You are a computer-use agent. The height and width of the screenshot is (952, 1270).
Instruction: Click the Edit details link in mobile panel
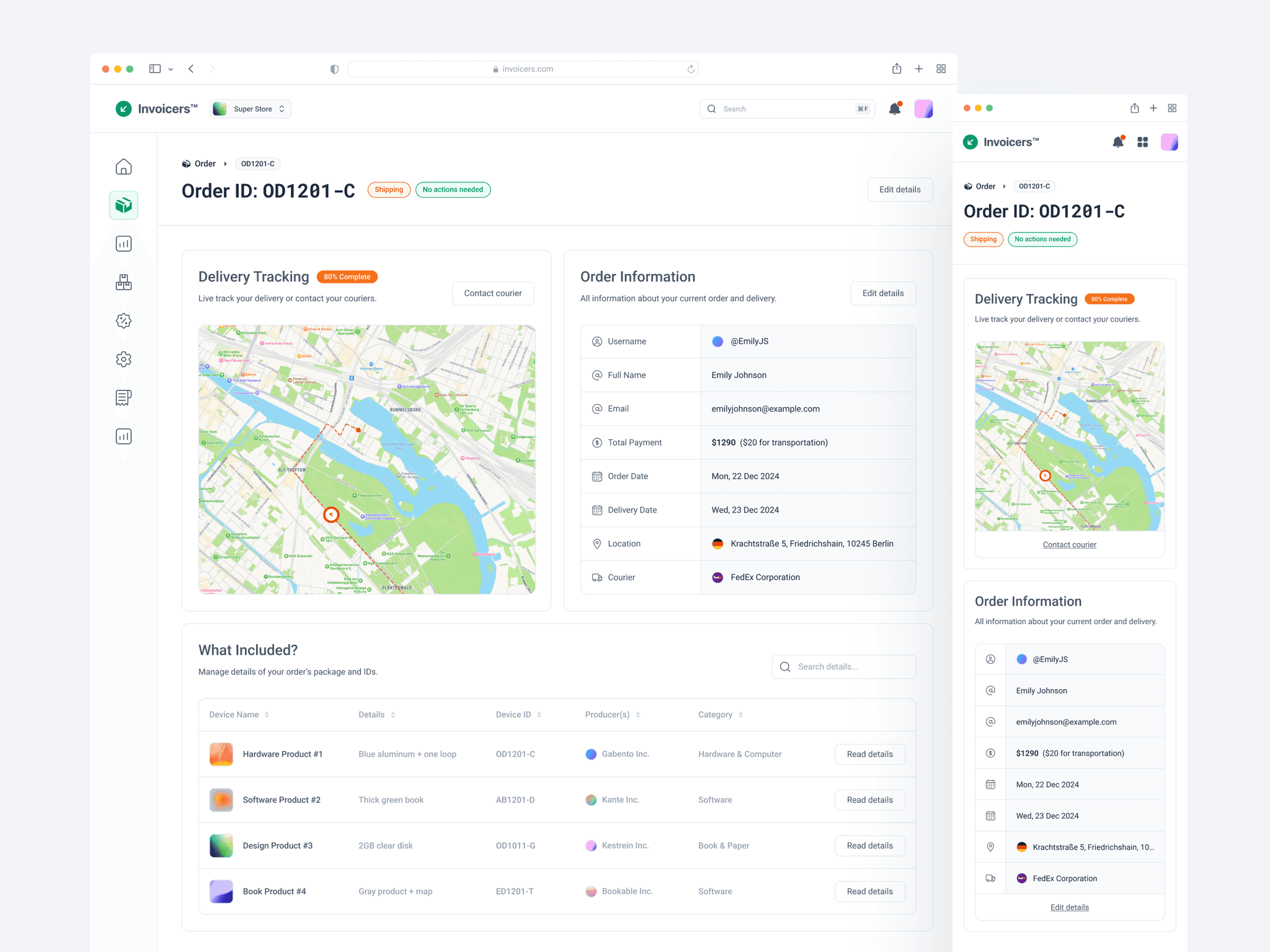(1069, 907)
